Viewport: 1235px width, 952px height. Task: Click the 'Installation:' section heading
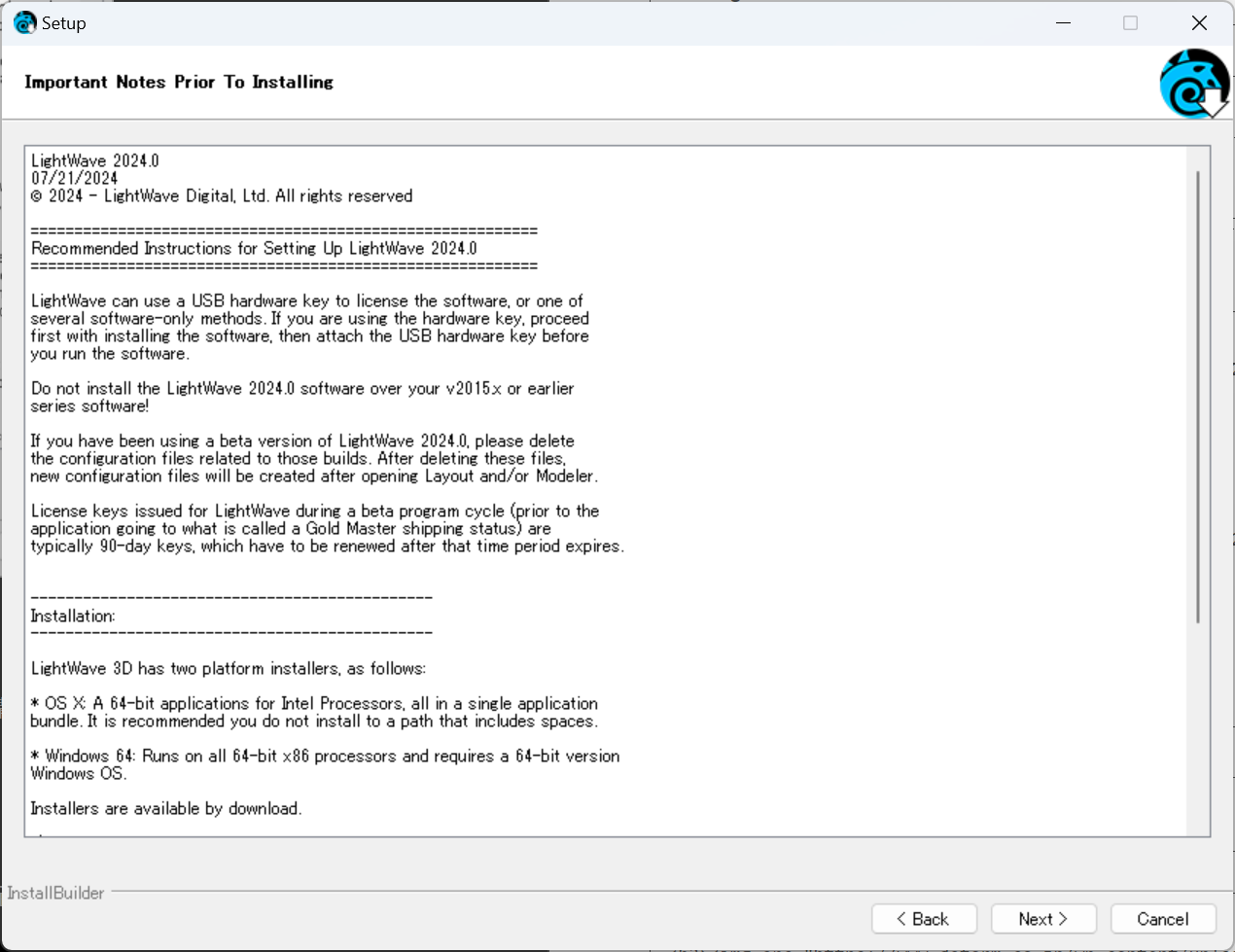[x=73, y=616]
